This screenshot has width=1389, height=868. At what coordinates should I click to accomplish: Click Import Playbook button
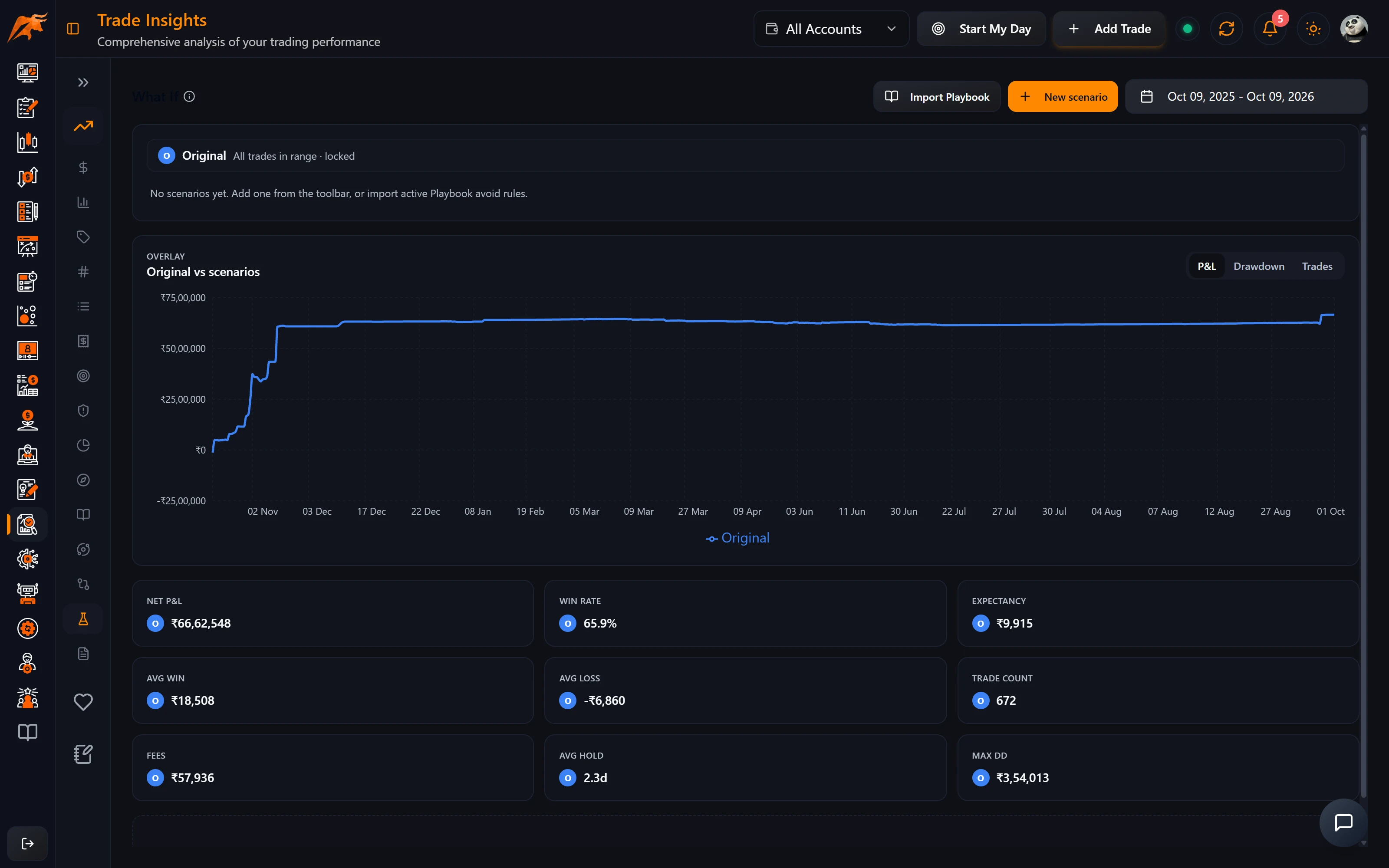[x=937, y=96]
